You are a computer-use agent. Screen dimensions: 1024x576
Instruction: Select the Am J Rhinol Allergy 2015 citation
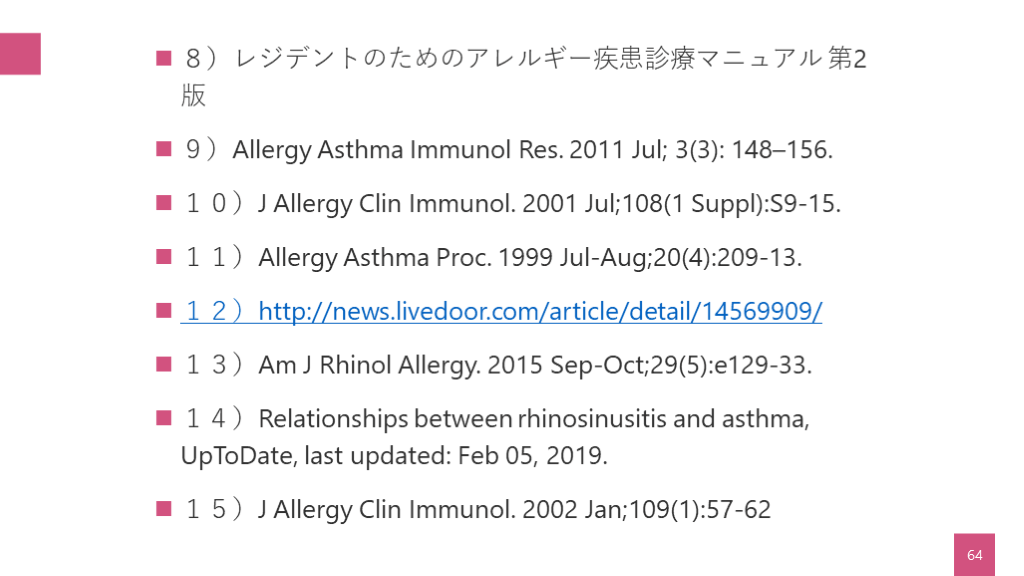pyautogui.click(x=535, y=365)
